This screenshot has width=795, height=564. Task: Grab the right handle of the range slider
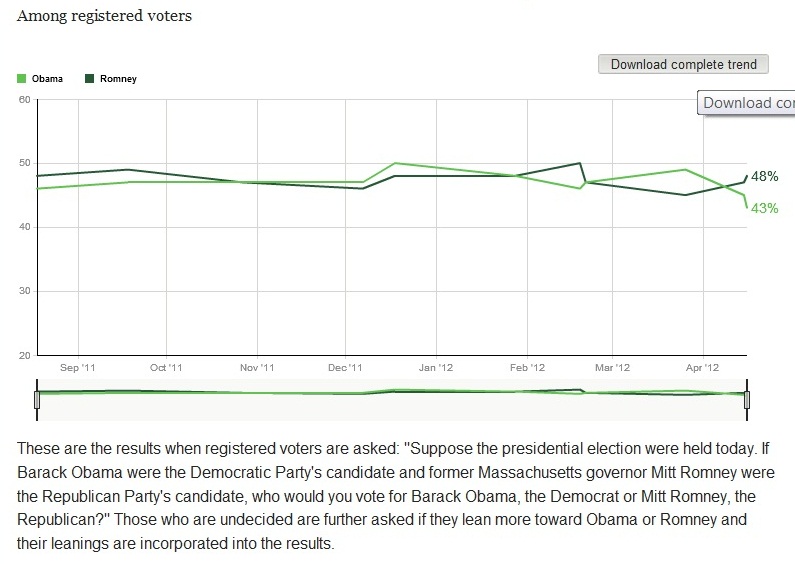coord(747,399)
